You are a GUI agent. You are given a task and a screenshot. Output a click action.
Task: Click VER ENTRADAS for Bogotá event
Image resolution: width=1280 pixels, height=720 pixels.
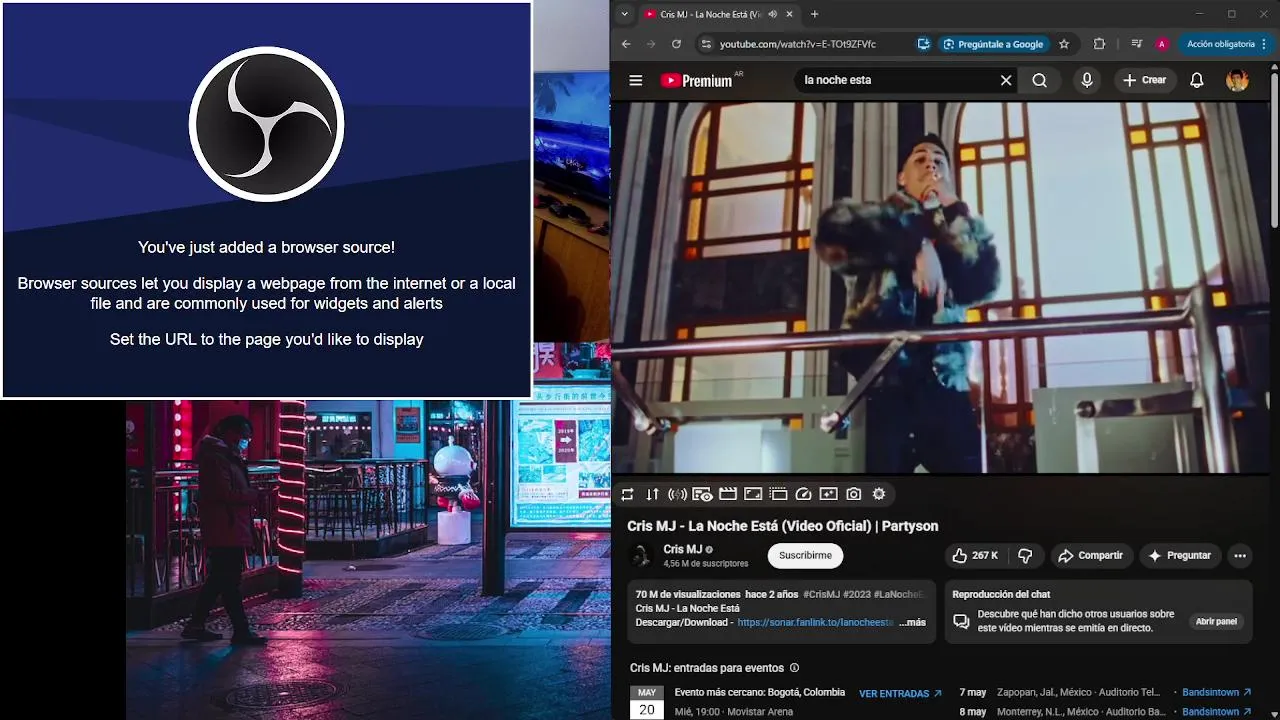[900, 693]
